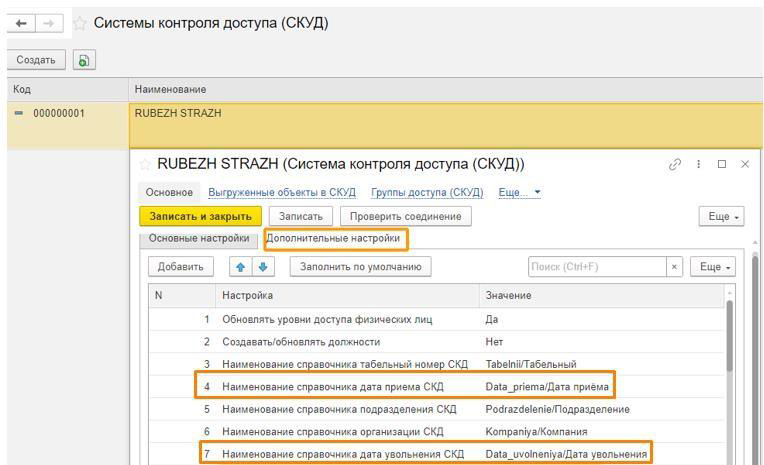Move setting up with the up arrow
The height and width of the screenshot is (465, 764).
click(241, 267)
